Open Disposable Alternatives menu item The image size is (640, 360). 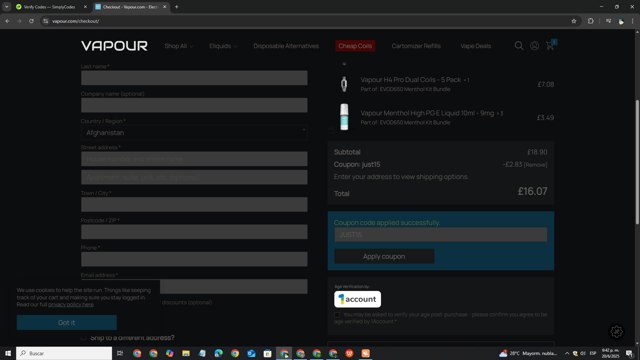click(286, 46)
